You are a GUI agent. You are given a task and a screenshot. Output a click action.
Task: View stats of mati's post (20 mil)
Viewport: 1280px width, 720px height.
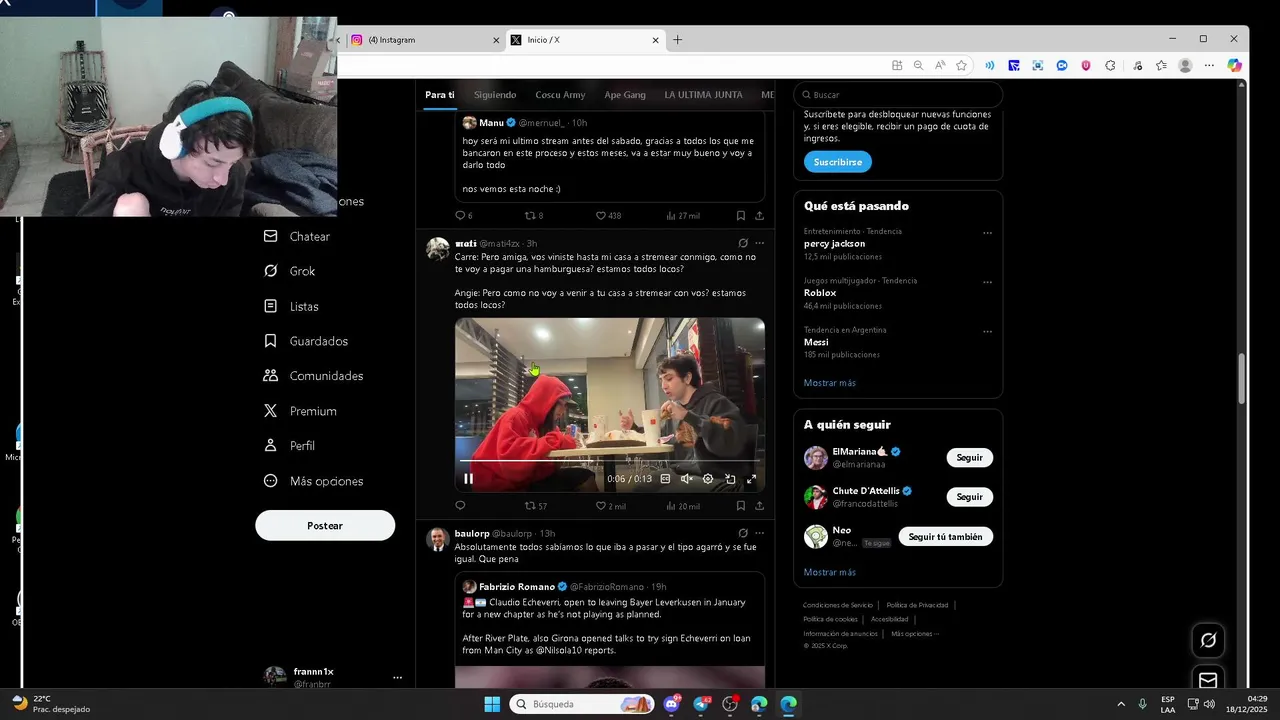683,506
